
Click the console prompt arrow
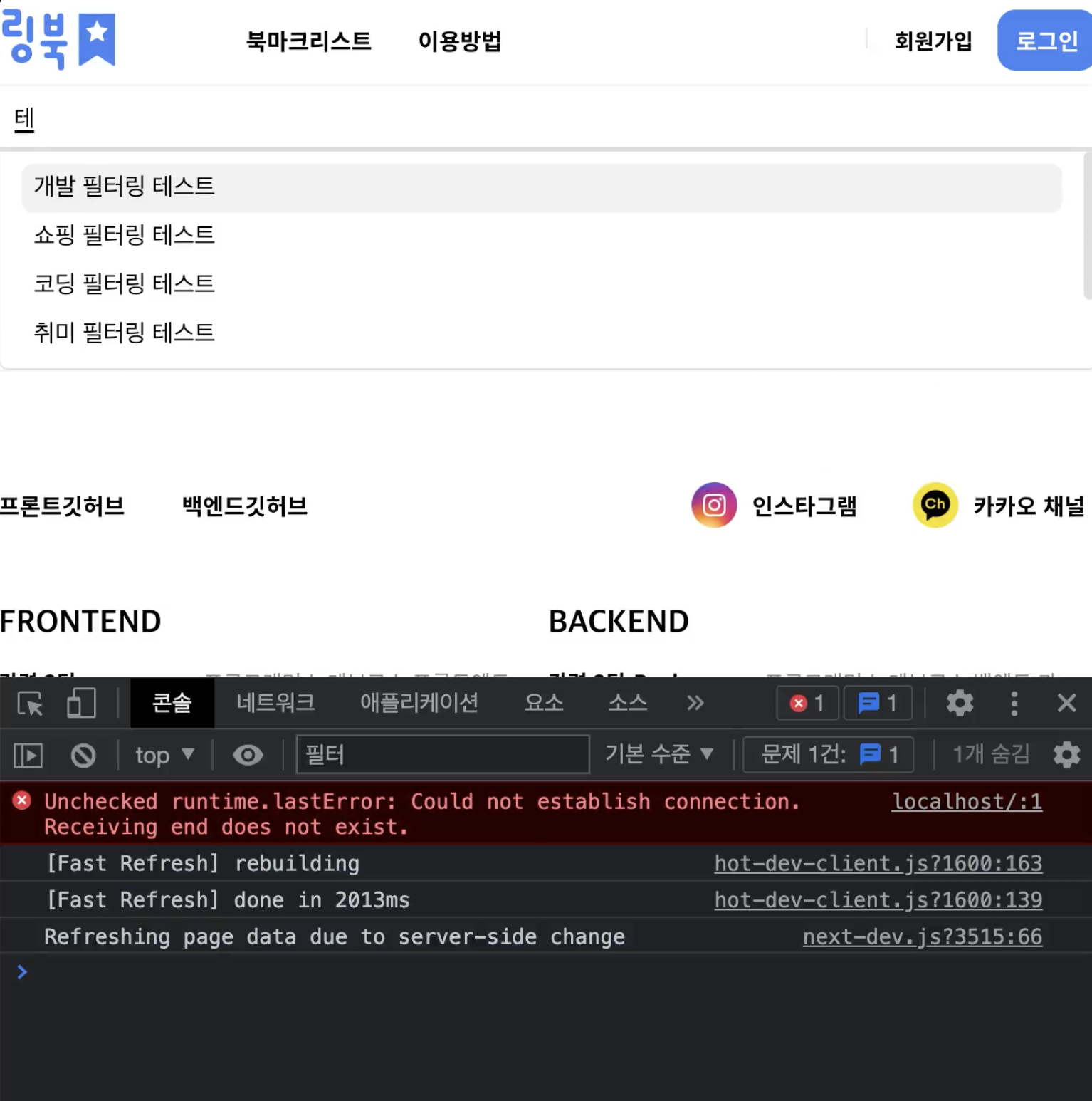pyautogui.click(x=22, y=972)
